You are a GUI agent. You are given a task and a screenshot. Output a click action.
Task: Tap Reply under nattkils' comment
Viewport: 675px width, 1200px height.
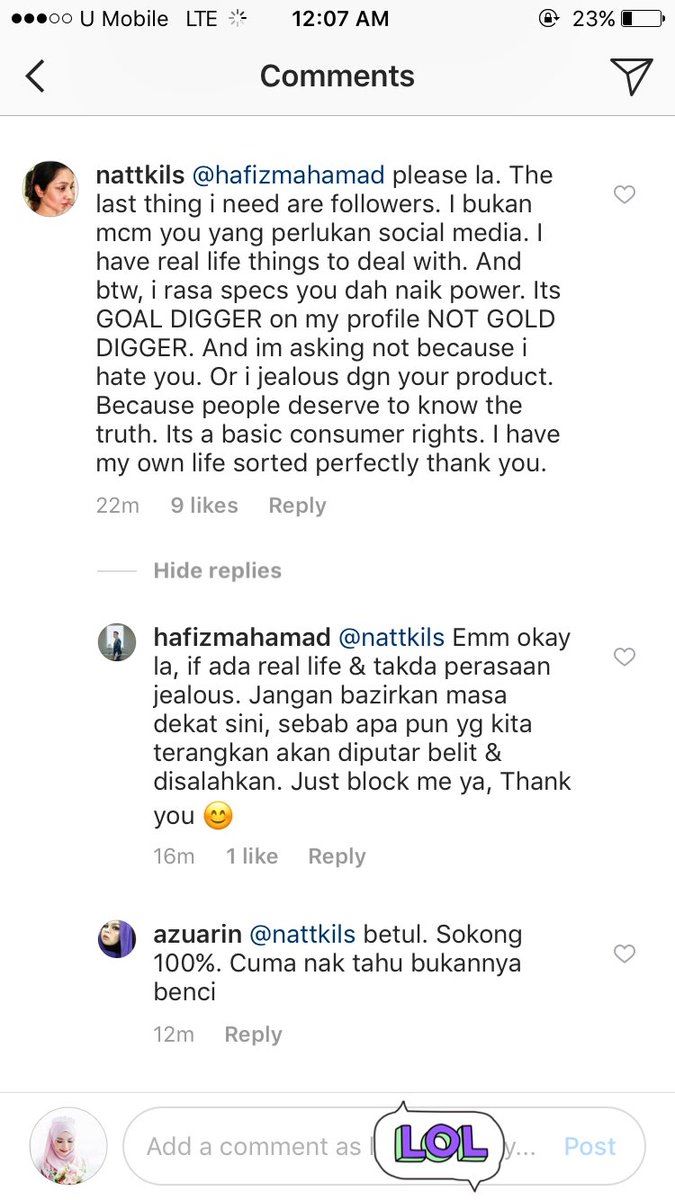tap(296, 505)
